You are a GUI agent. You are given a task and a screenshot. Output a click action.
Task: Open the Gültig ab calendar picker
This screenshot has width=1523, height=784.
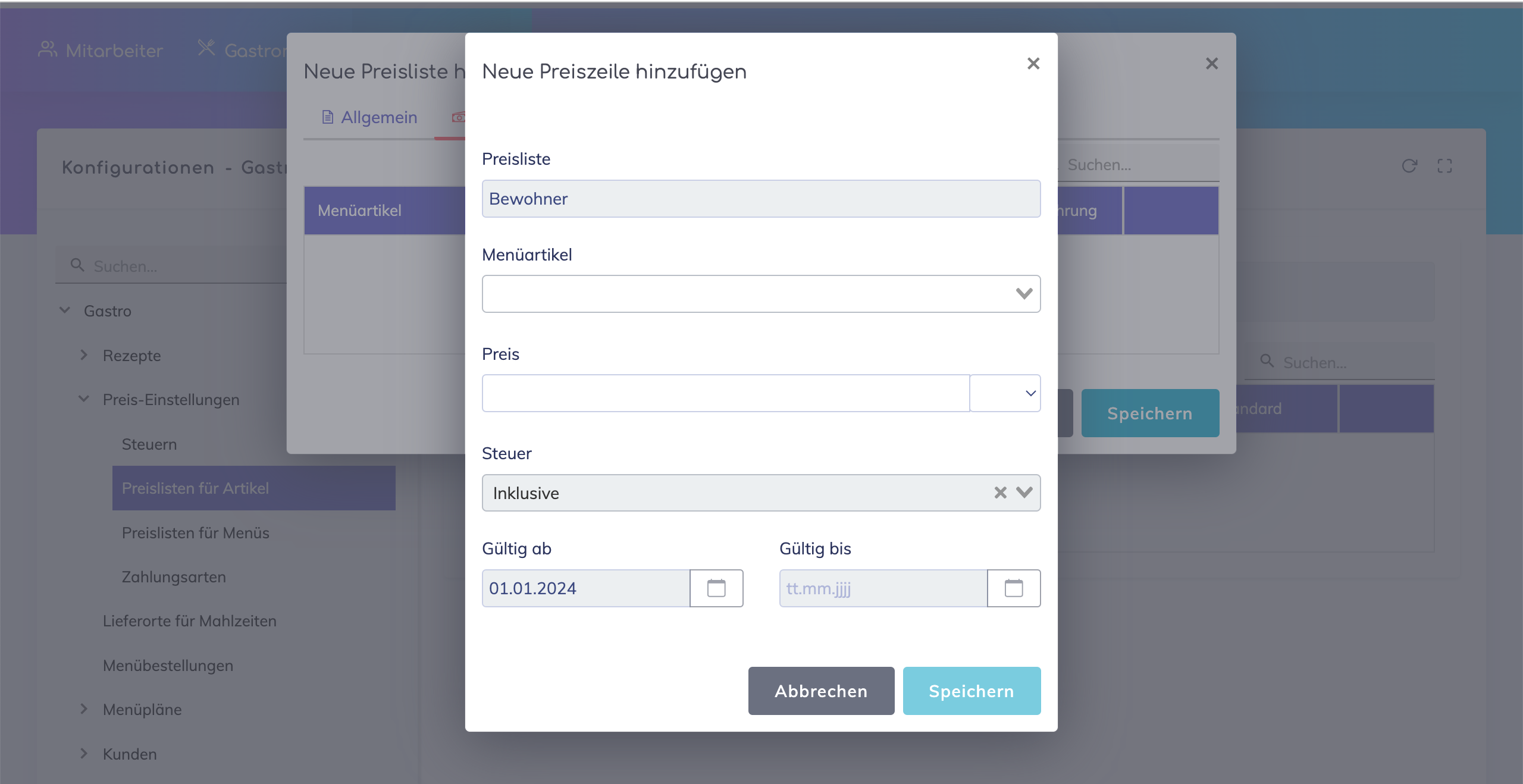[x=716, y=588]
